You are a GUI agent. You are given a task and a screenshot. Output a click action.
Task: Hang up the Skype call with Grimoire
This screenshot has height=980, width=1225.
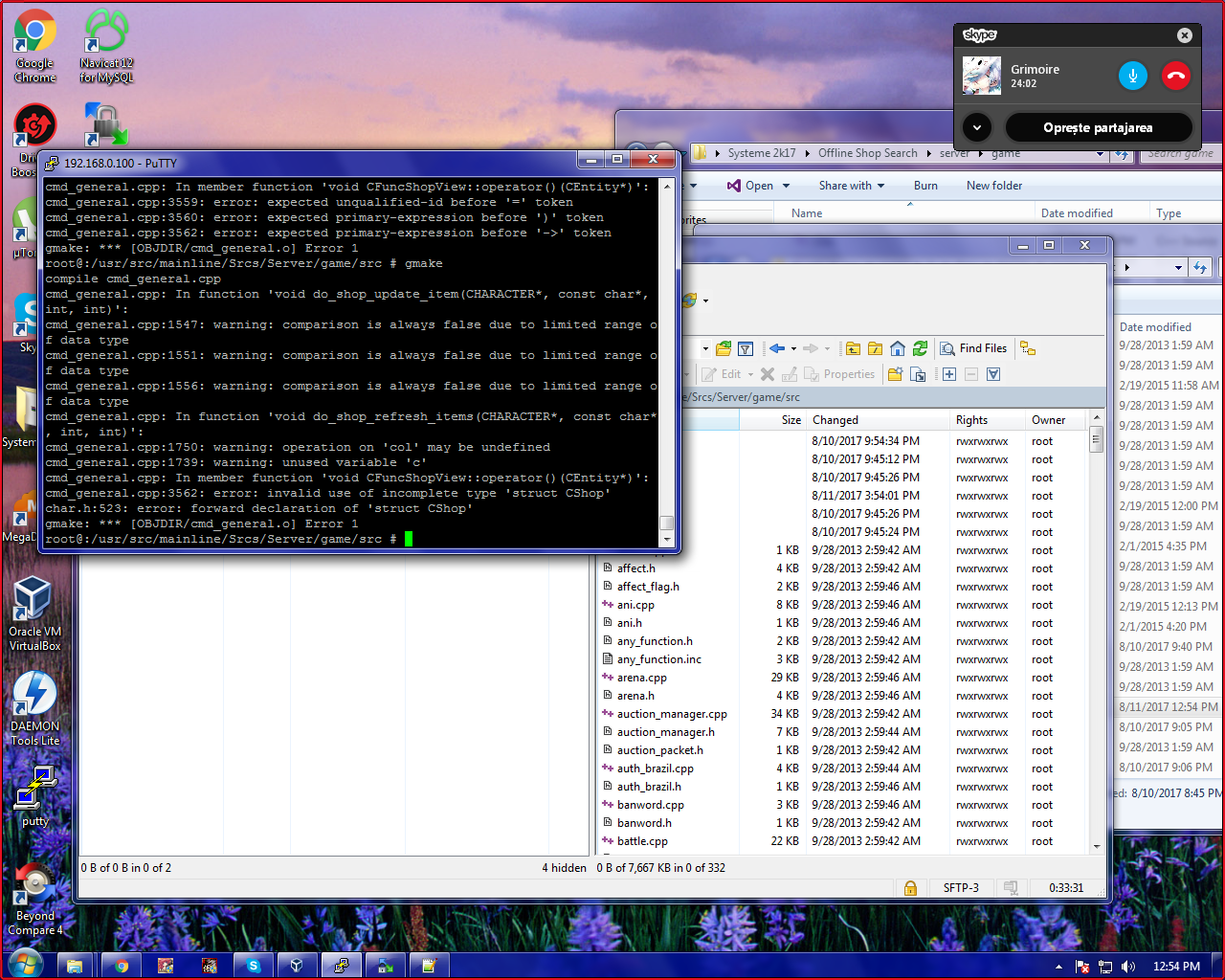(1176, 76)
